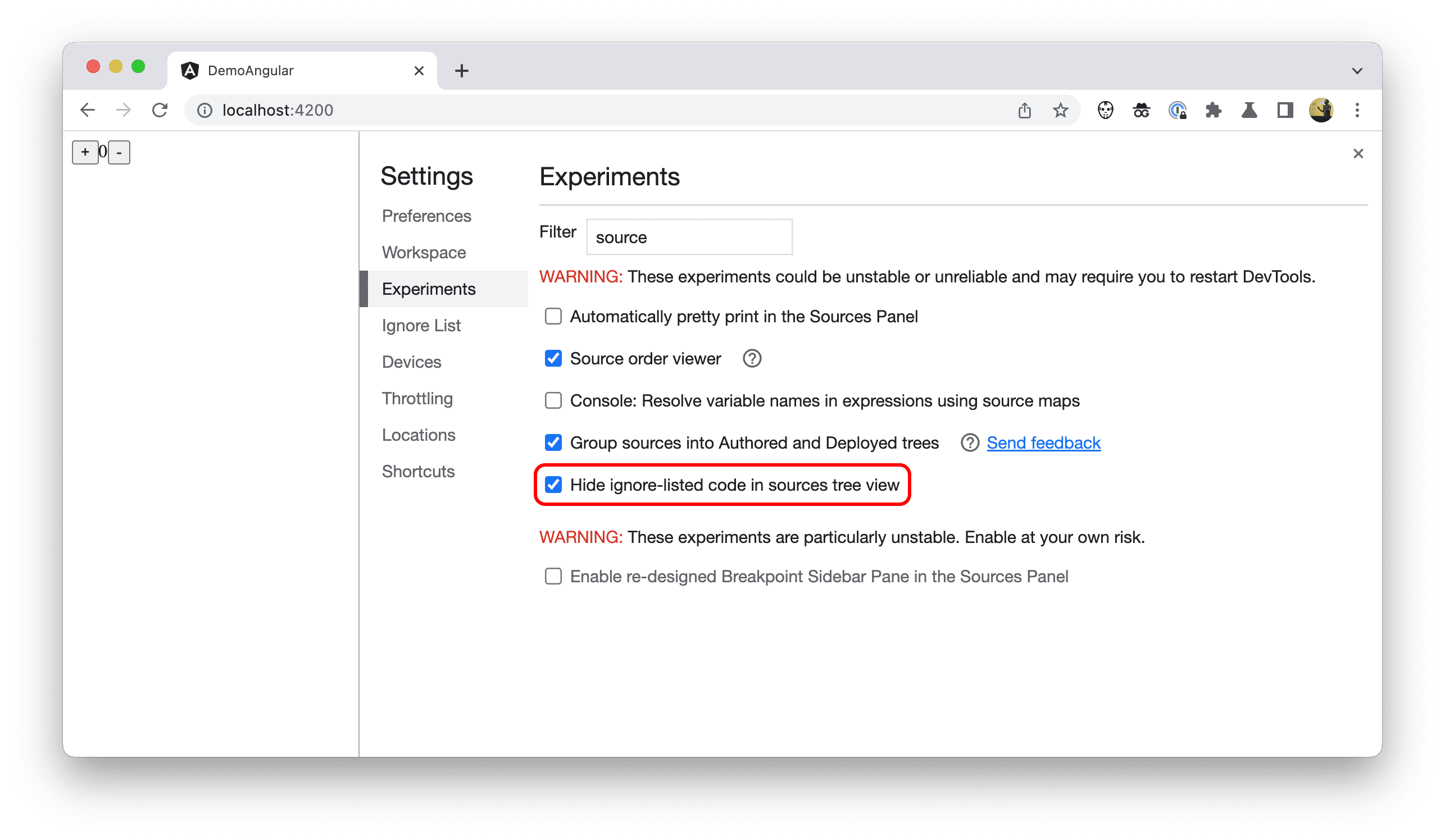Select the Throttling settings section
The width and height of the screenshot is (1445, 840).
point(417,398)
